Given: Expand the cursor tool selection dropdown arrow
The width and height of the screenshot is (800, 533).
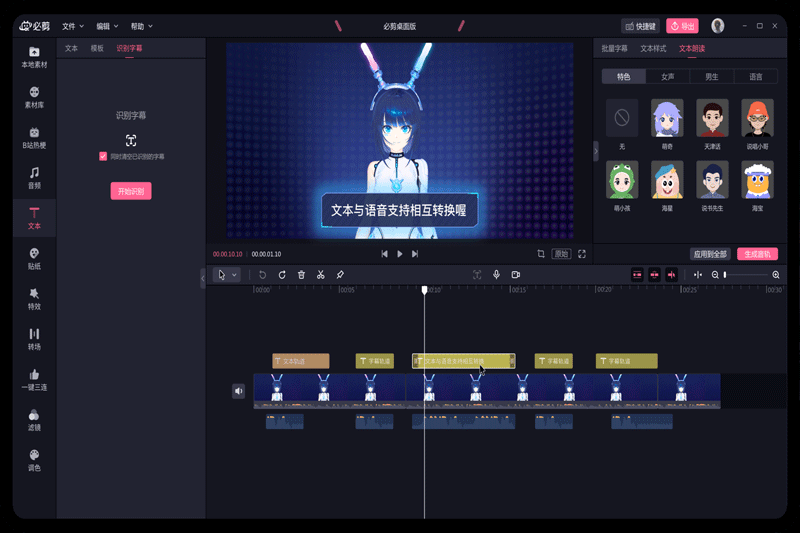Looking at the screenshot, I should [x=235, y=274].
